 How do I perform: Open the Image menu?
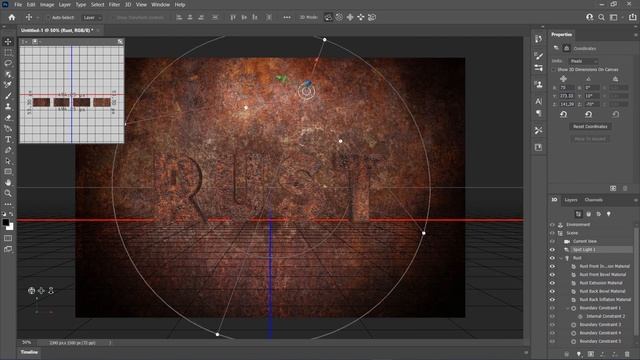[47, 4]
